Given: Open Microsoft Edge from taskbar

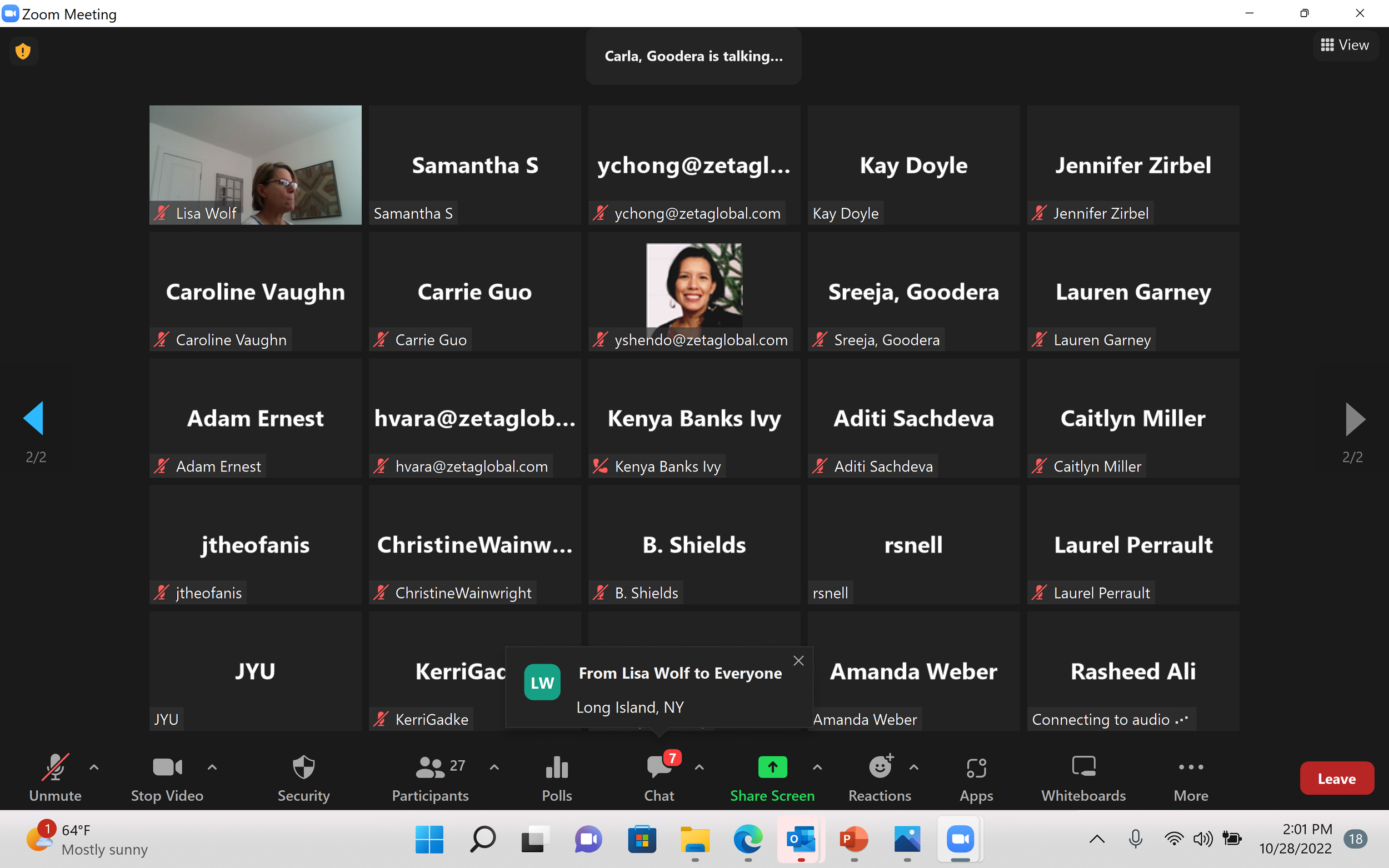Looking at the screenshot, I should point(748,839).
